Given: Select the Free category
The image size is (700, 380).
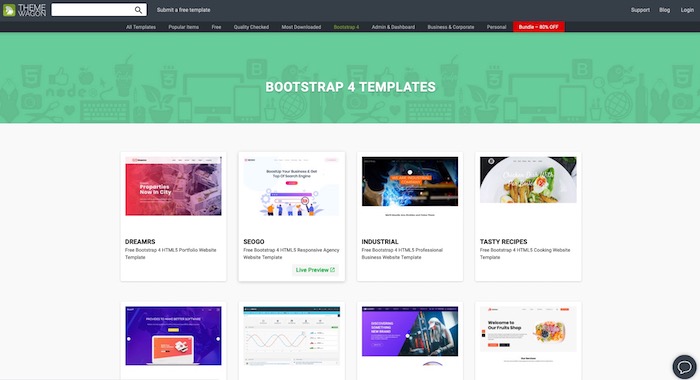Looking at the screenshot, I should (216, 27).
